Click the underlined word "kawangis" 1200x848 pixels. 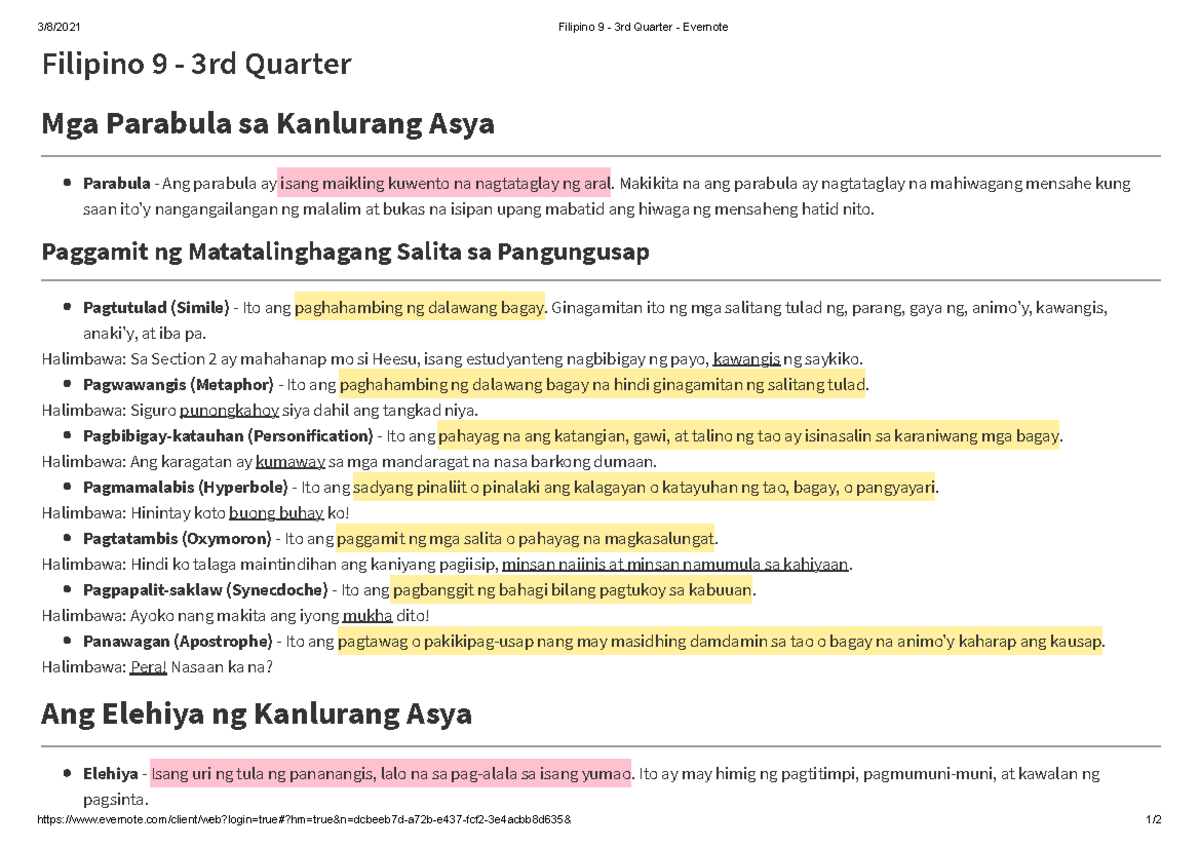(x=746, y=358)
